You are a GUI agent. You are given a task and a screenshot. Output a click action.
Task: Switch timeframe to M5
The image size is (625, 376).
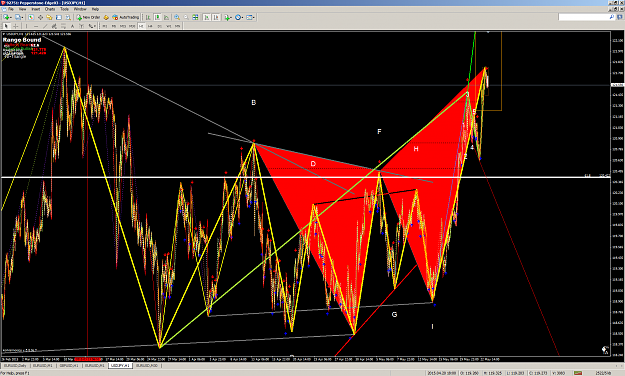click(114, 26)
